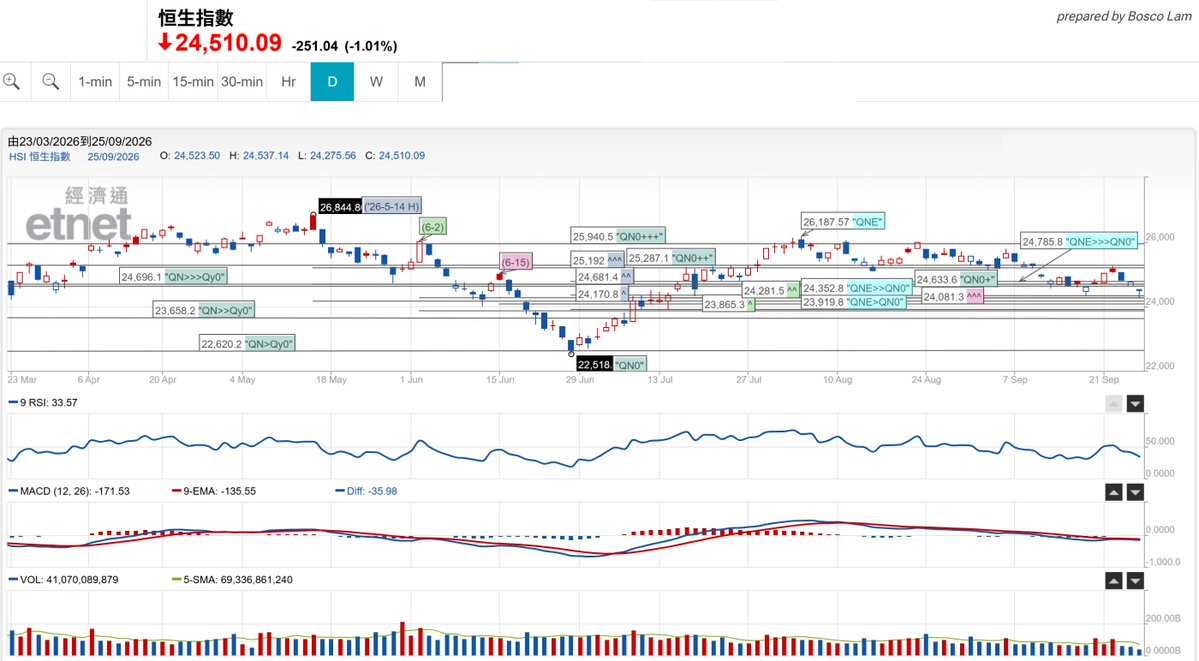The image size is (1199, 661).
Task: Click the 24,510.09 index price
Action: point(229,43)
